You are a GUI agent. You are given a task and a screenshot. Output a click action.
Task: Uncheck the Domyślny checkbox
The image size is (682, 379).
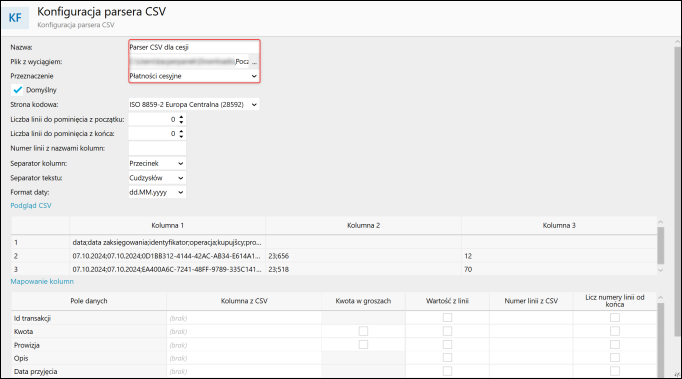click(18, 90)
